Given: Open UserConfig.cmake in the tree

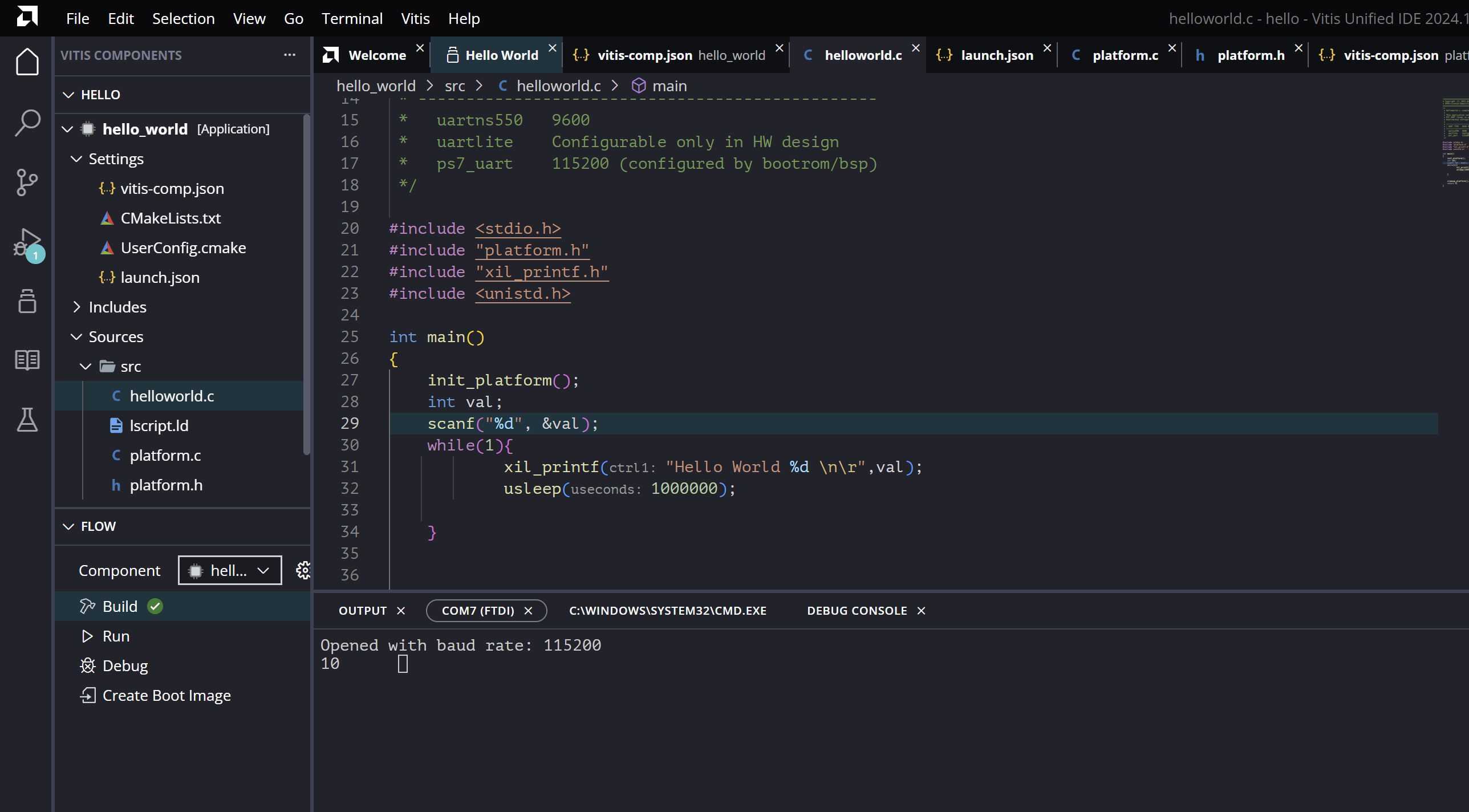Looking at the screenshot, I should point(182,247).
